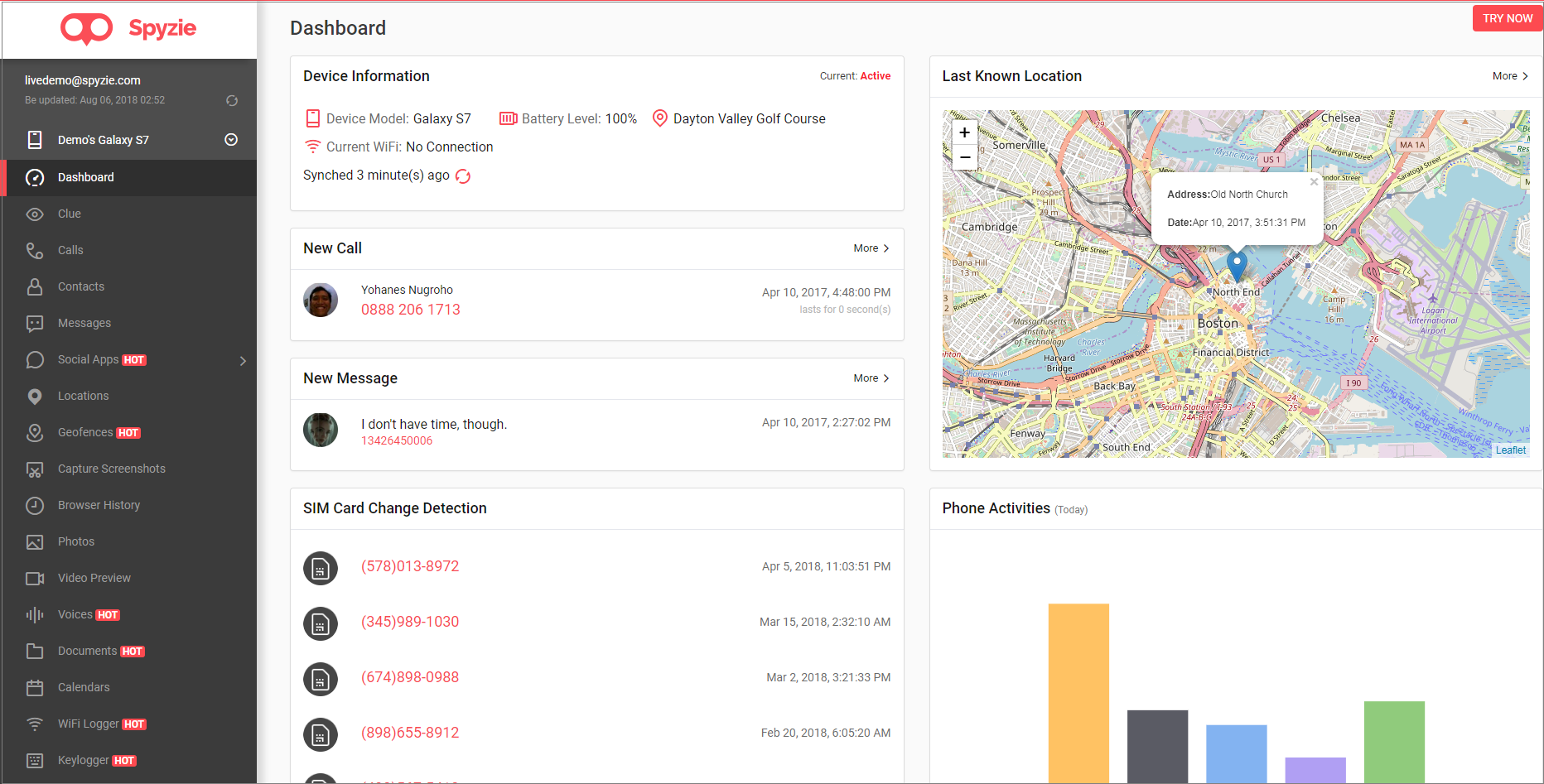Select Browser History menu item
Screen dimensions: 1544x784
99,505
